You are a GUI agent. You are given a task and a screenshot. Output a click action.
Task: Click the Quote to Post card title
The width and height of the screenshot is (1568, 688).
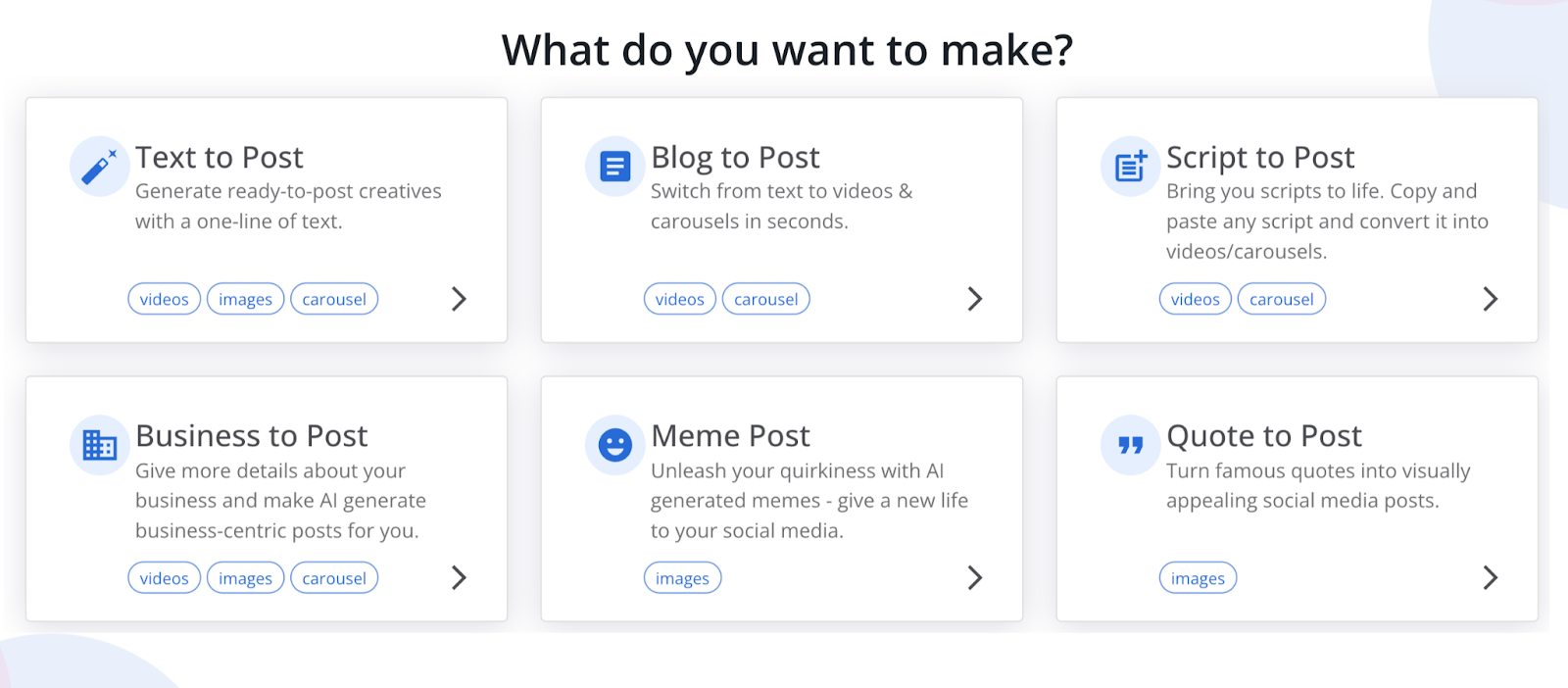coord(1264,435)
